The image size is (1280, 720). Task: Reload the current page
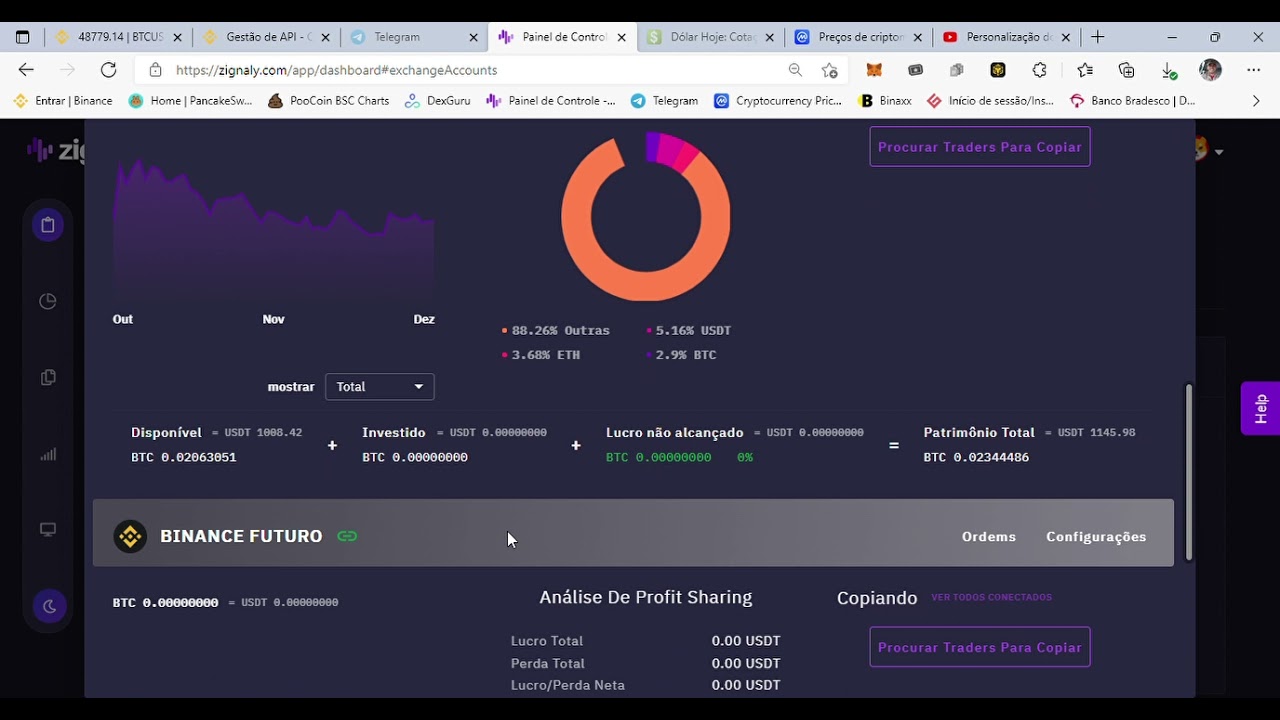click(x=108, y=70)
